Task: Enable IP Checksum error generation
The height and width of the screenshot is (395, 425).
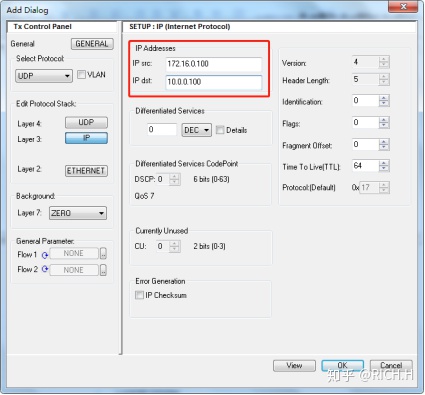Action: [139, 295]
